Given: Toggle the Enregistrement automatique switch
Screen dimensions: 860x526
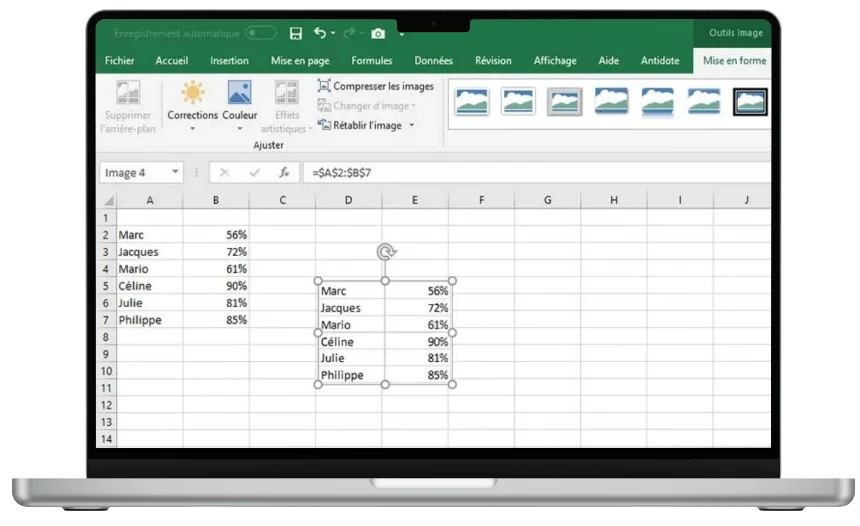Looking at the screenshot, I should coord(260,33).
